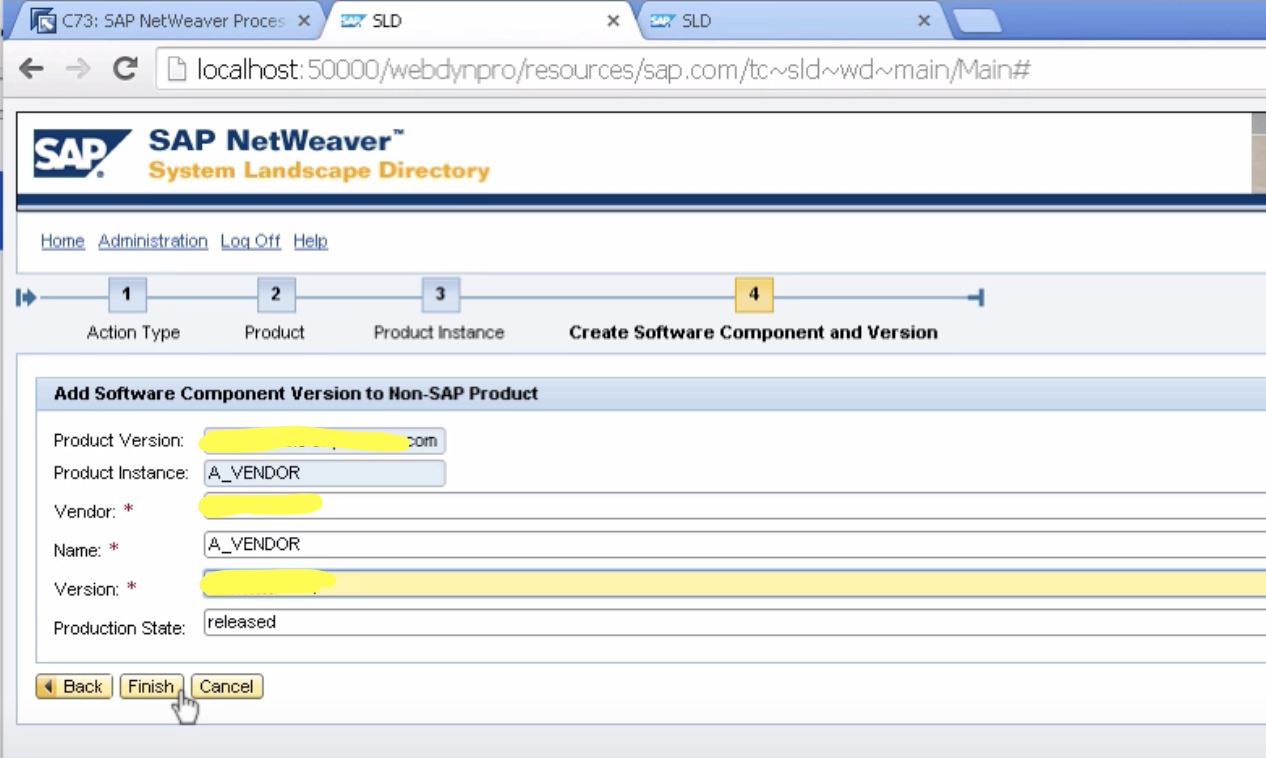Go to roadmap step 3 Product Instance
This screenshot has height=758, width=1266.
[440, 295]
